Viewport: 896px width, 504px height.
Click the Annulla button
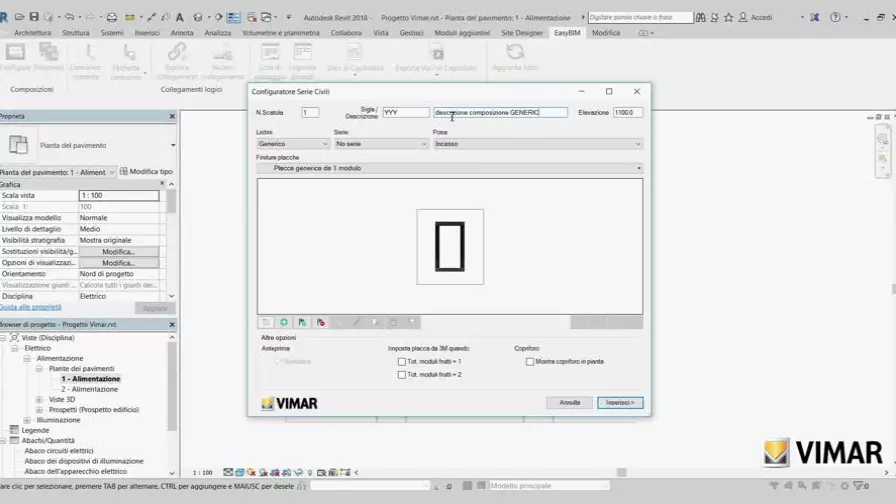click(569, 403)
